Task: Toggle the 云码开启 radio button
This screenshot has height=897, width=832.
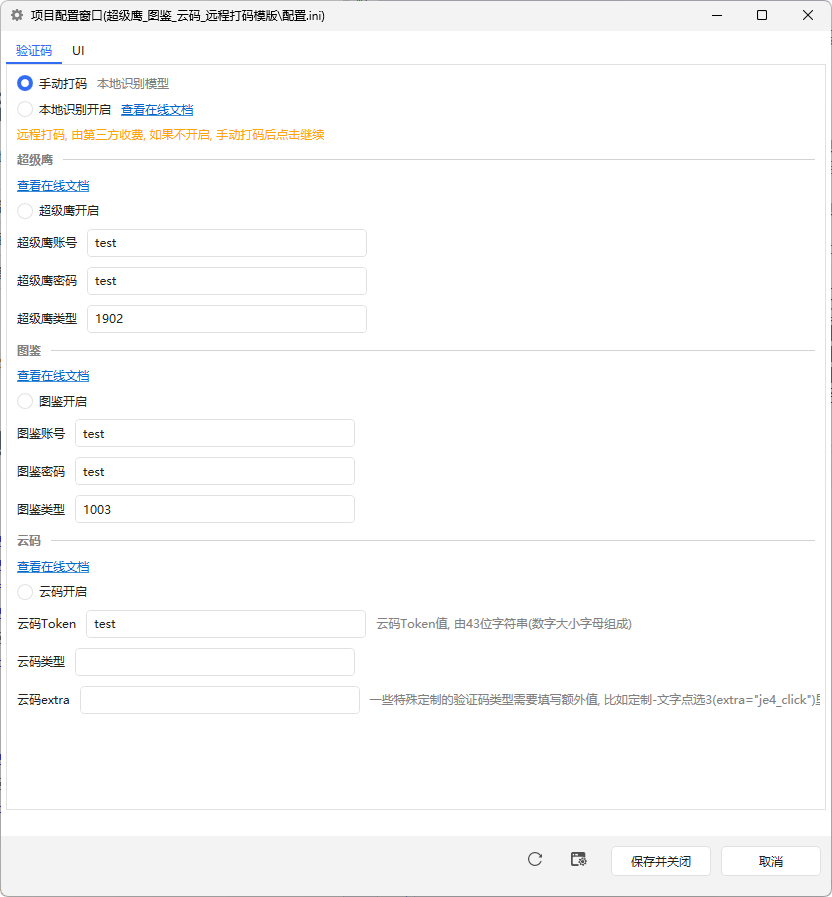Action: pyautogui.click(x=26, y=592)
